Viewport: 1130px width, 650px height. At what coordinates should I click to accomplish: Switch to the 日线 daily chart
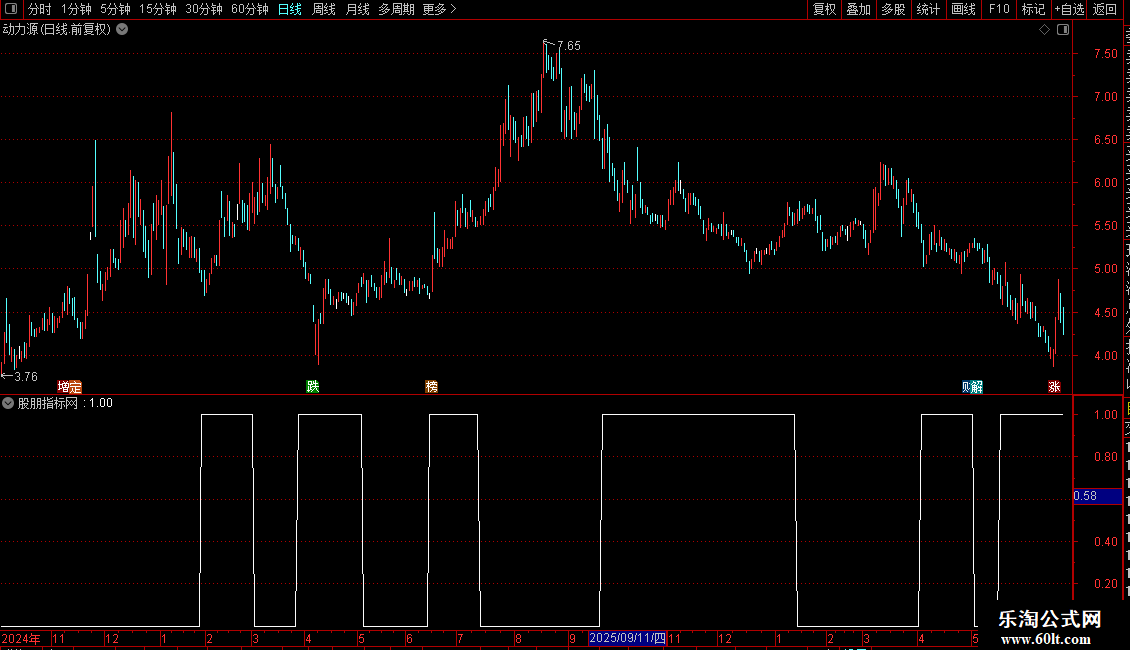[x=290, y=9]
